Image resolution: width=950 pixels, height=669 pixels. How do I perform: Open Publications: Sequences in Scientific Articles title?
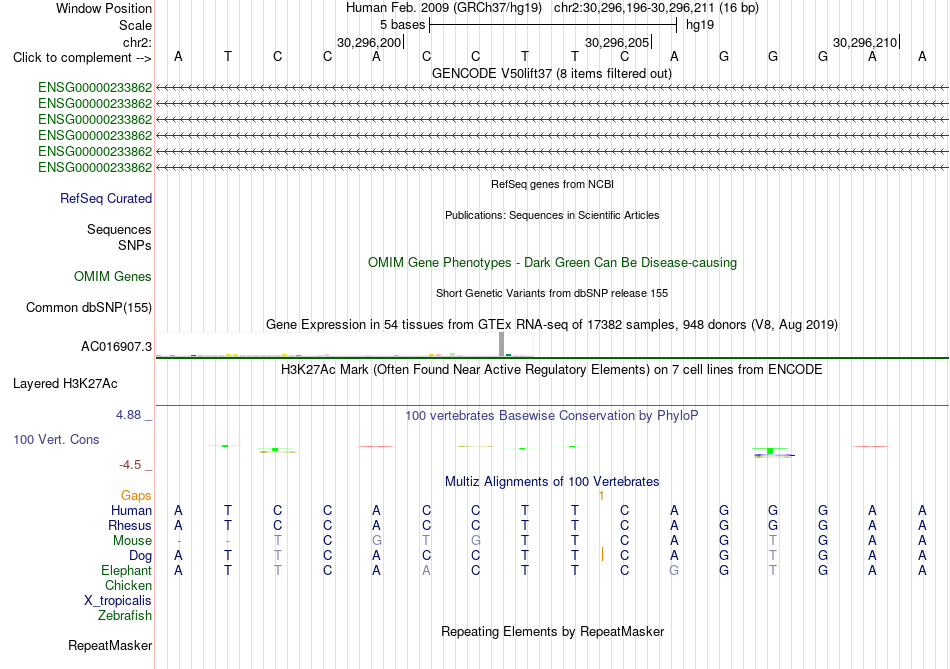552,215
